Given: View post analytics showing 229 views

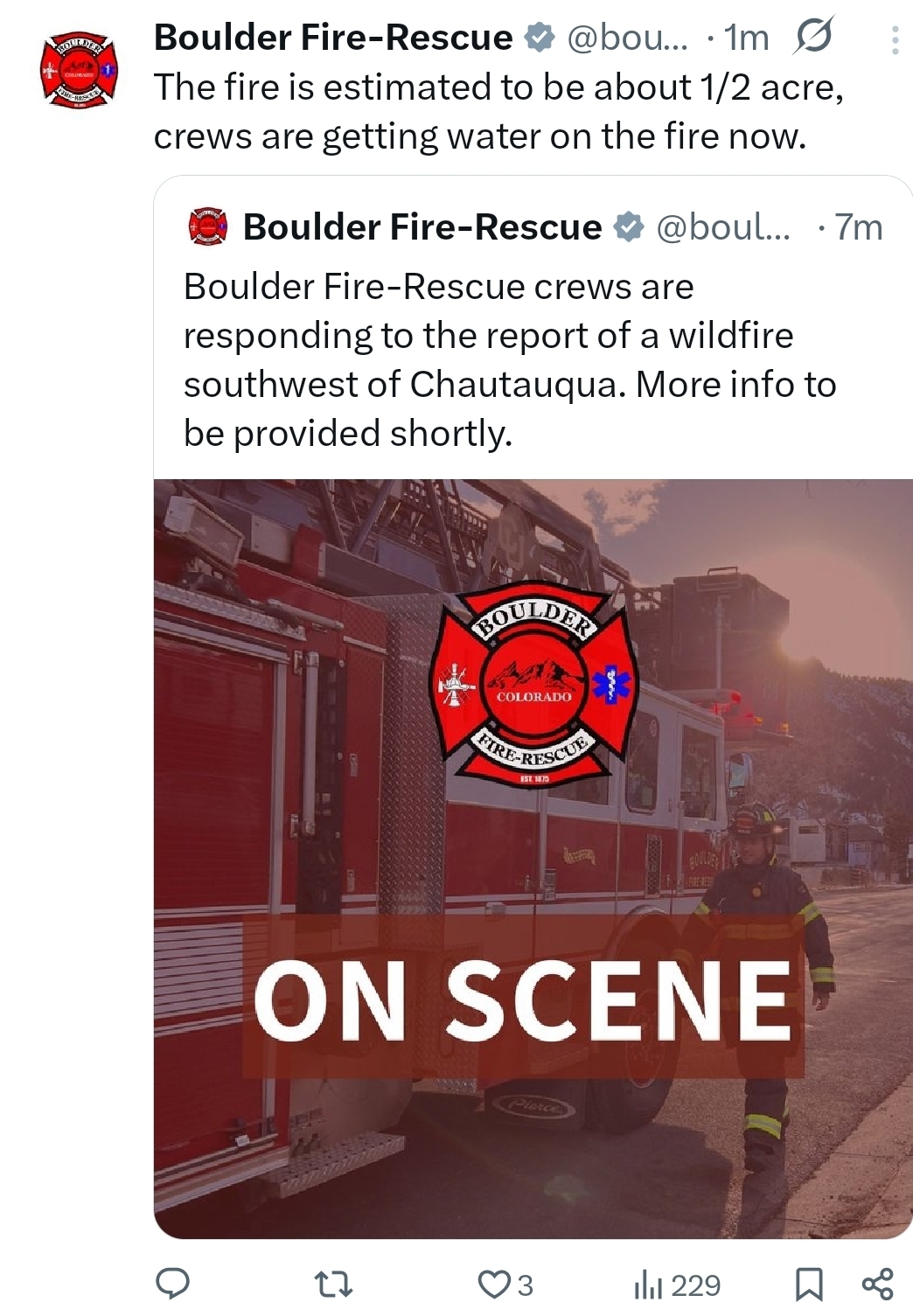Looking at the screenshot, I should point(676,1285).
